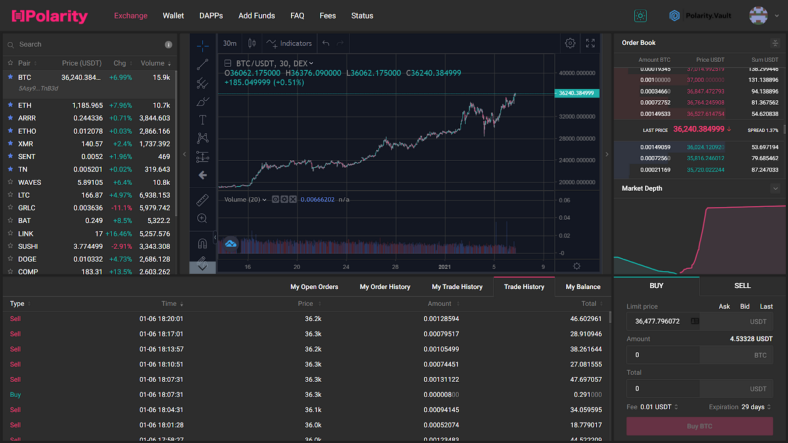788x443 pixels.
Task: Switch to My Open Orders tab
Action: 314,287
